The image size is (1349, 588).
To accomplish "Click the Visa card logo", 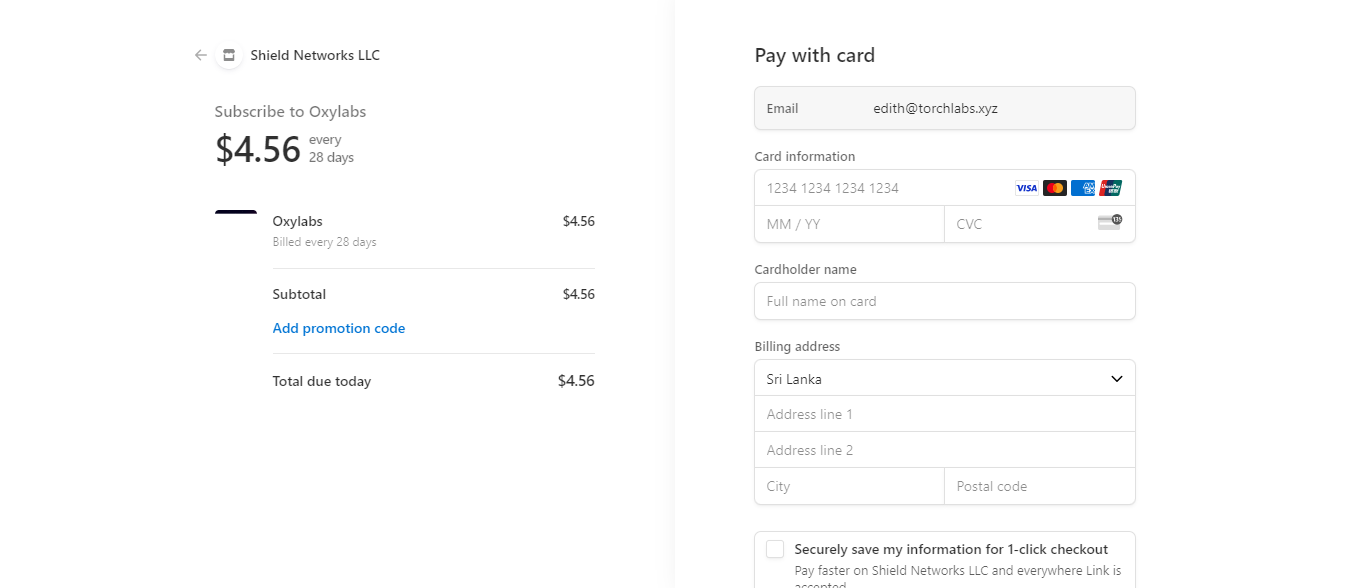I will (x=1026, y=188).
